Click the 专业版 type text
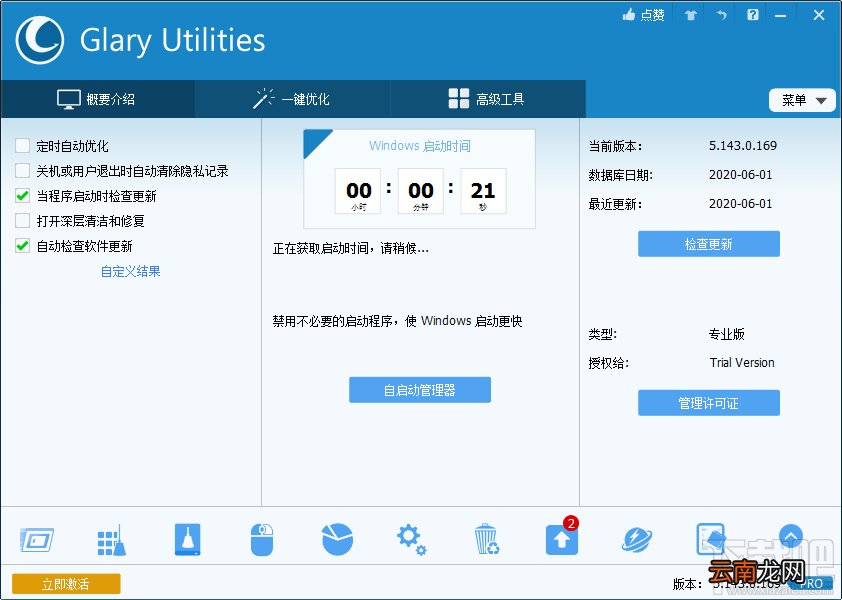Screen dimensions: 842x600 pyautogui.click(x=727, y=334)
